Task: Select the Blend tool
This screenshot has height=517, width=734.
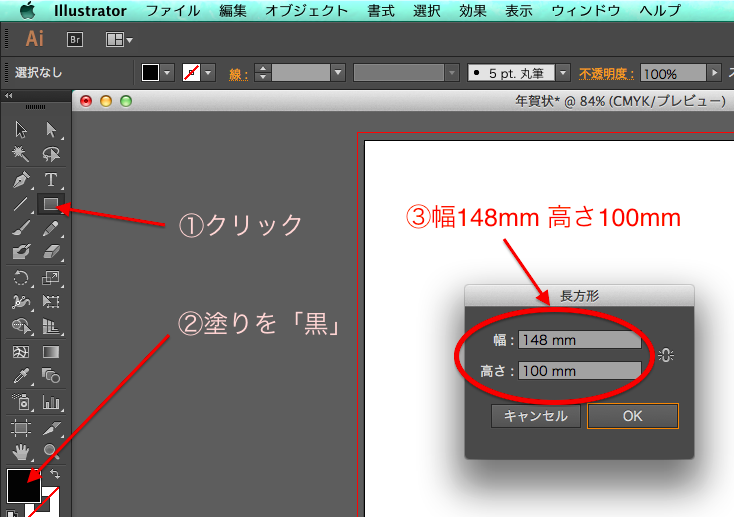Action: point(51,376)
